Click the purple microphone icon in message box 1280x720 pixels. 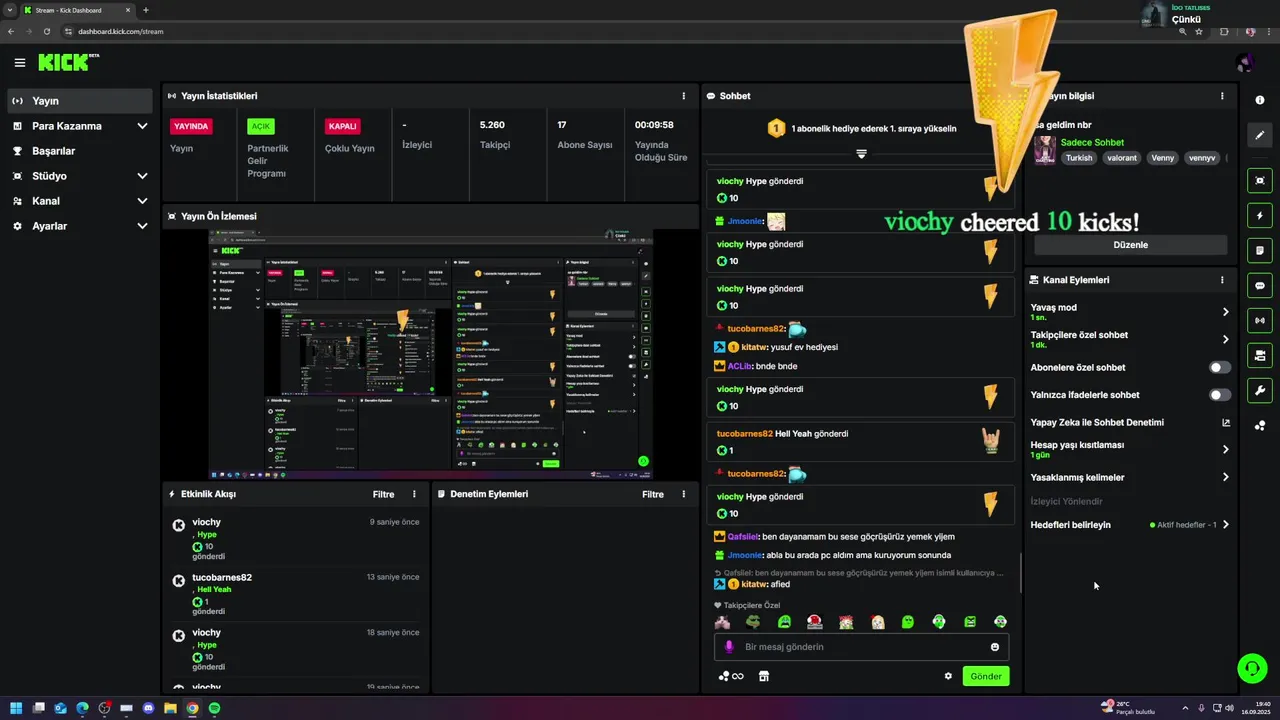click(x=729, y=647)
